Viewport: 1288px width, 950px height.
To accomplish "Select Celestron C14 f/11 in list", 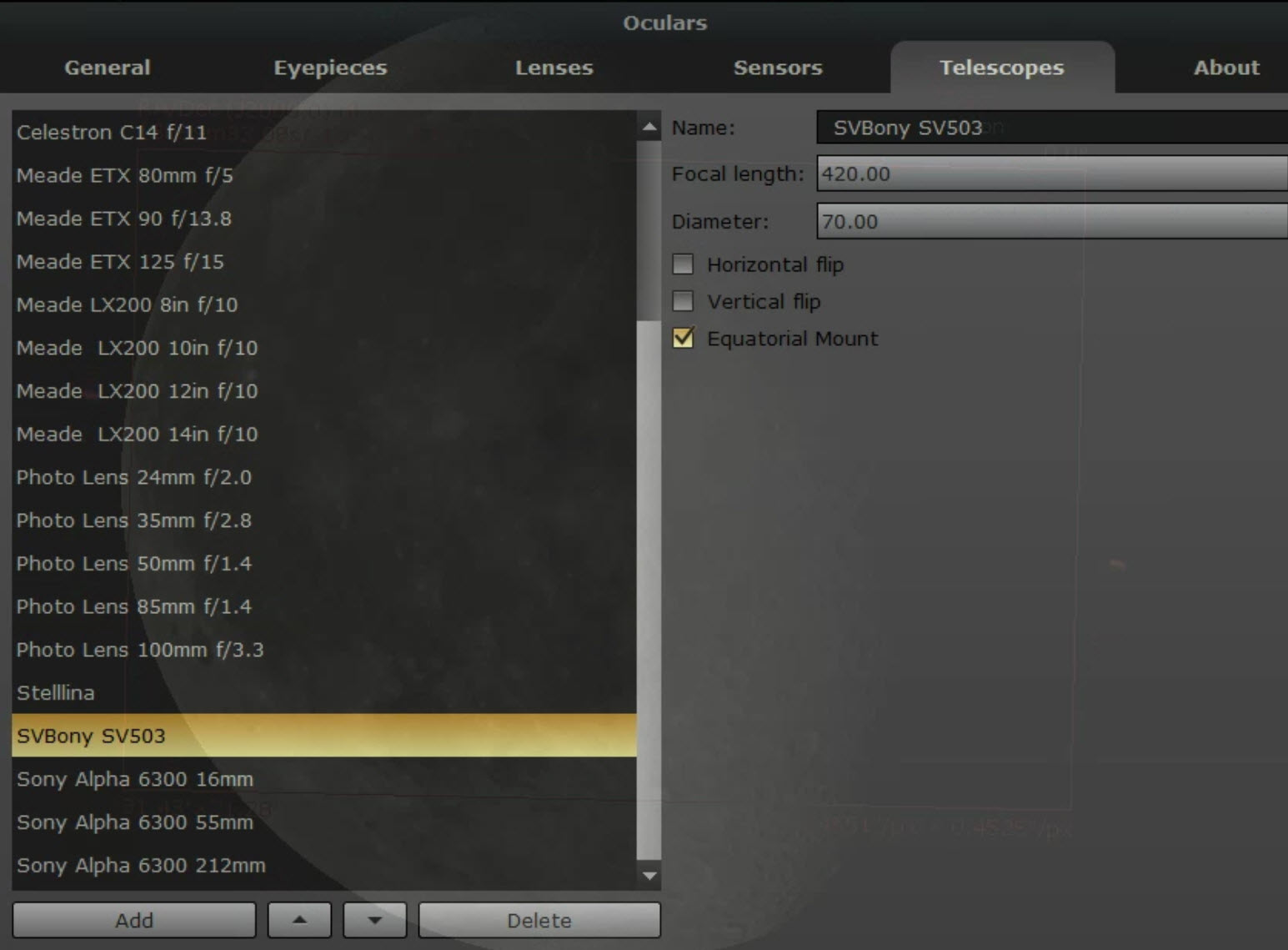I will 112,133.
